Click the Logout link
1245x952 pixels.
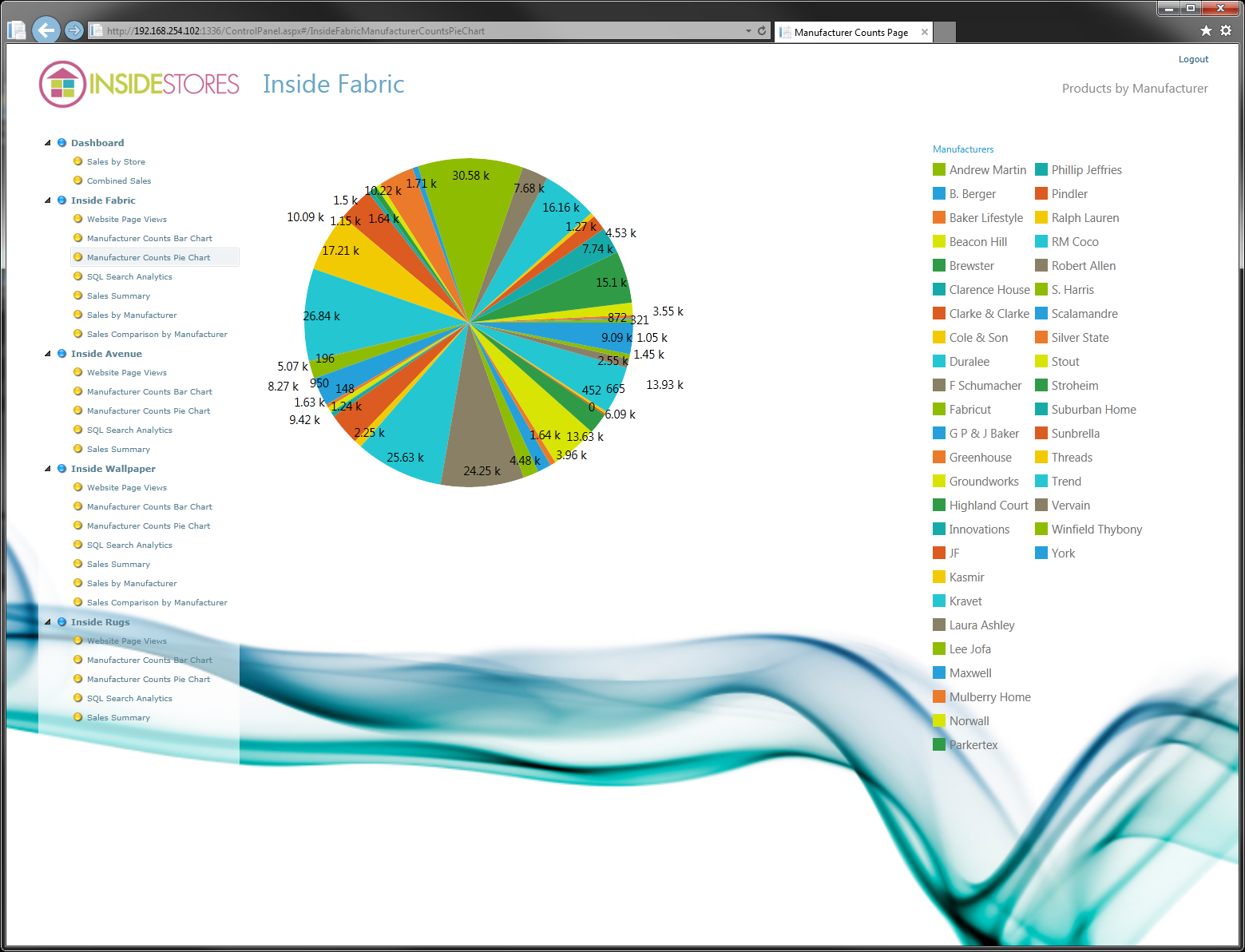1193,59
